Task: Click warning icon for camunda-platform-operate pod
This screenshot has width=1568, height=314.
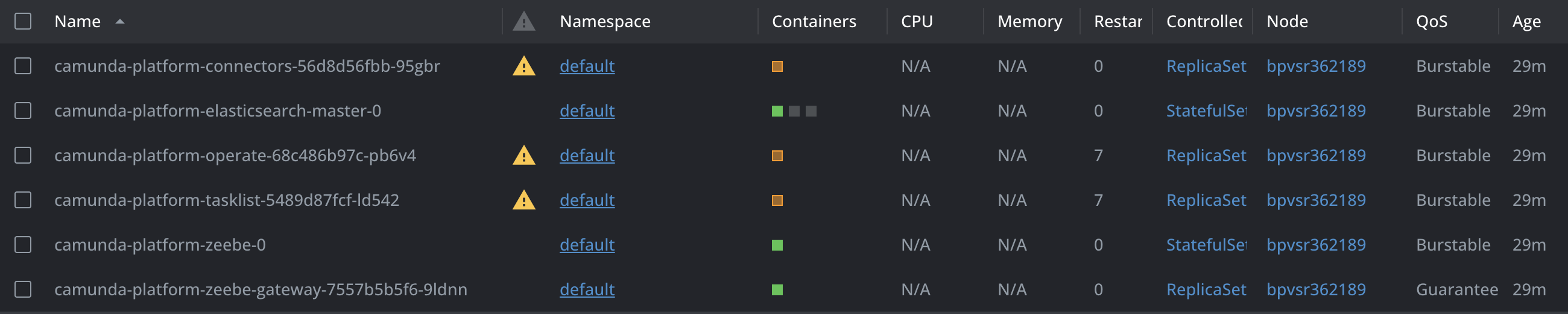Action: click(523, 155)
